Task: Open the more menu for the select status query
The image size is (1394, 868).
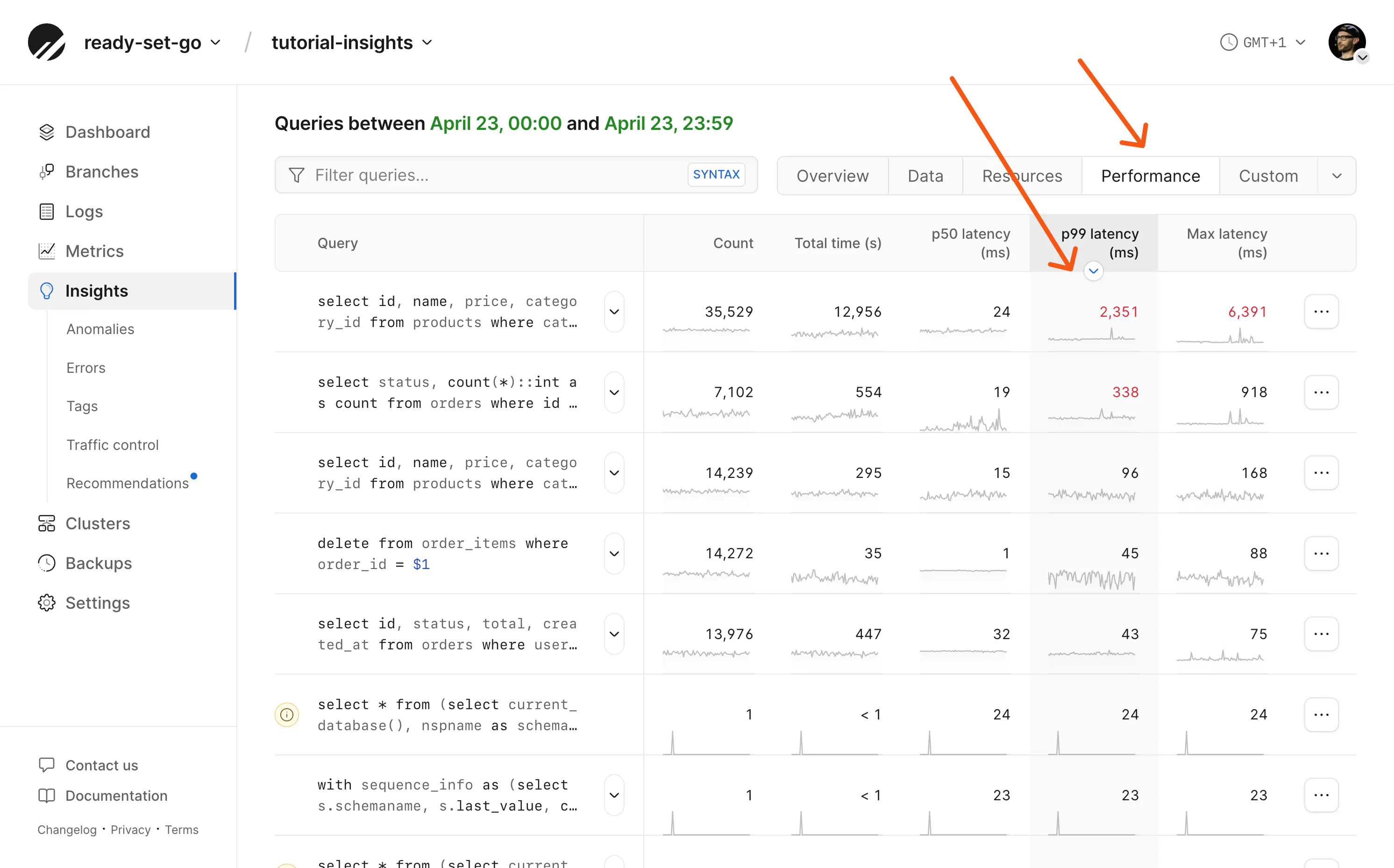Action: (1321, 393)
